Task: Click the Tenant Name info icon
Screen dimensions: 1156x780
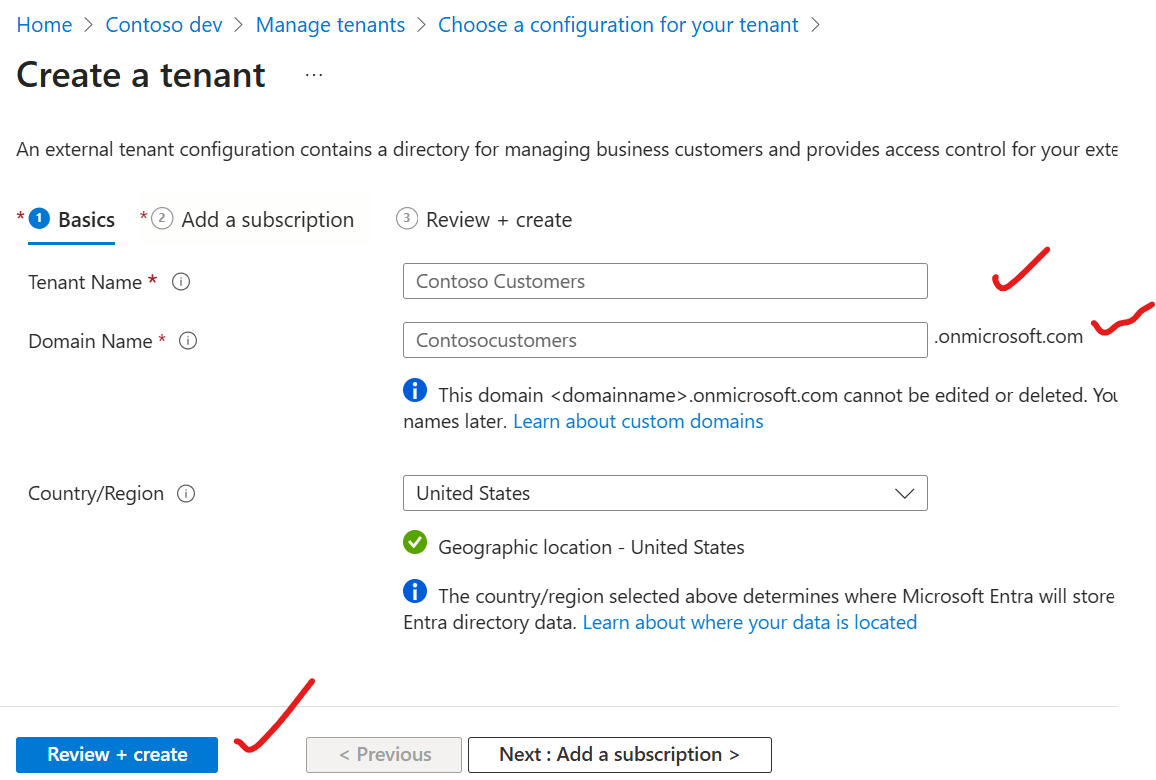Action: (181, 282)
